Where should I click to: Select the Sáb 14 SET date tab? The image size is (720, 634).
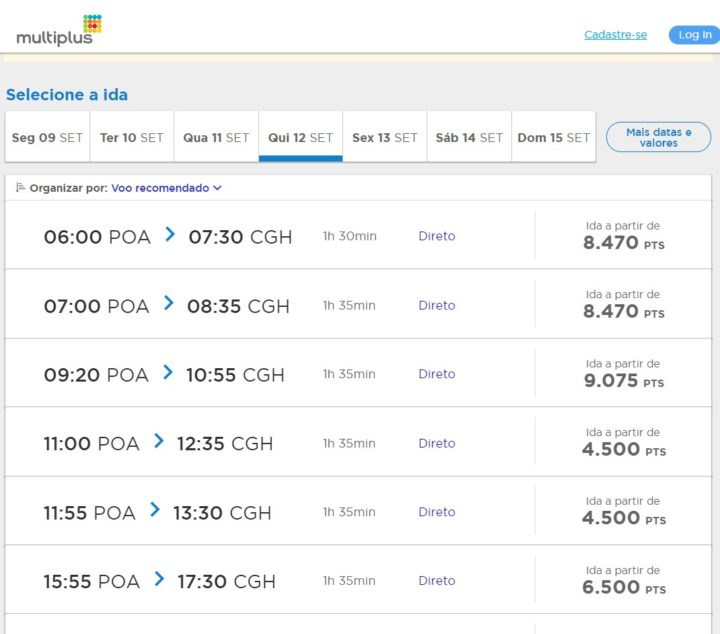pos(469,137)
